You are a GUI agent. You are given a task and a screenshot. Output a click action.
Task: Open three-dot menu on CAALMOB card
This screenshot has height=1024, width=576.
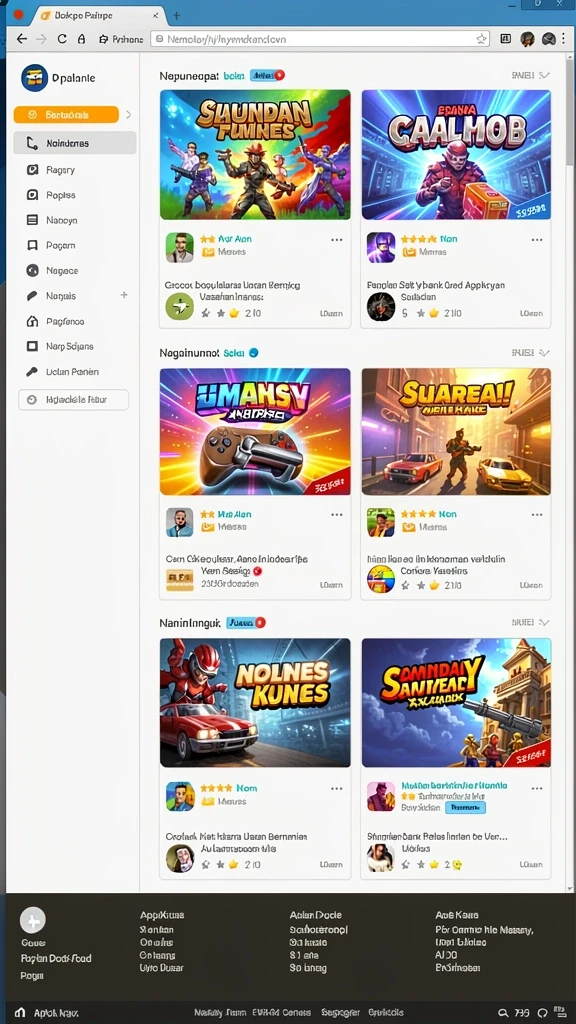537,240
